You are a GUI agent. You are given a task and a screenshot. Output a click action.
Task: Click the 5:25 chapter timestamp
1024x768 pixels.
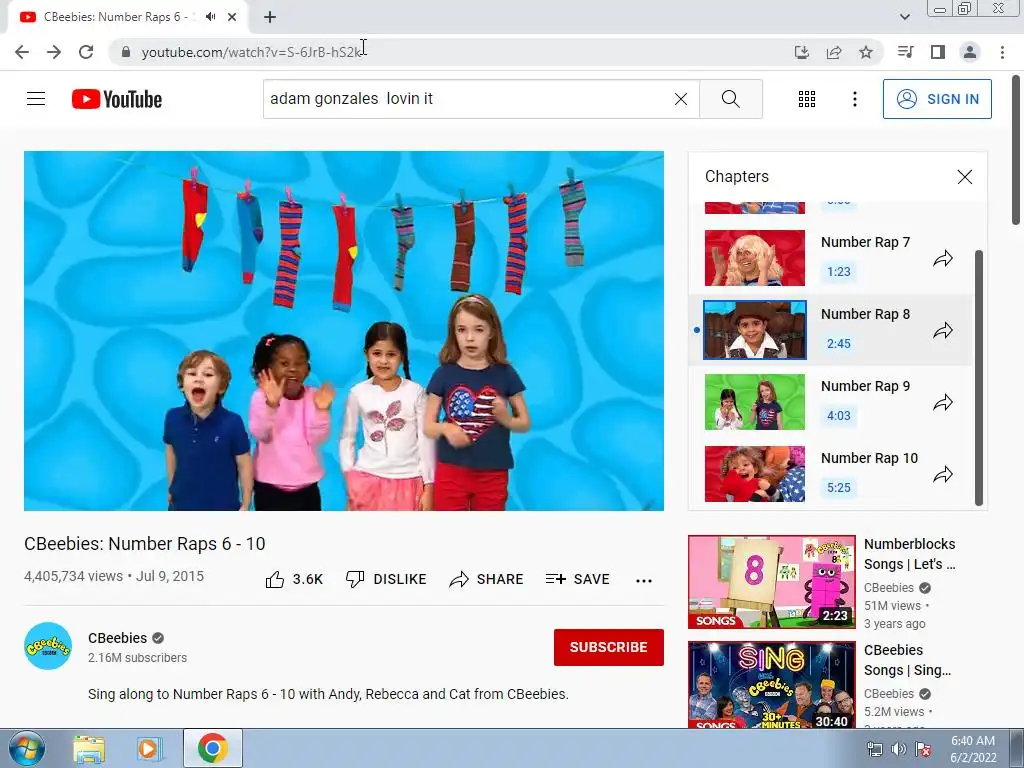coord(839,487)
